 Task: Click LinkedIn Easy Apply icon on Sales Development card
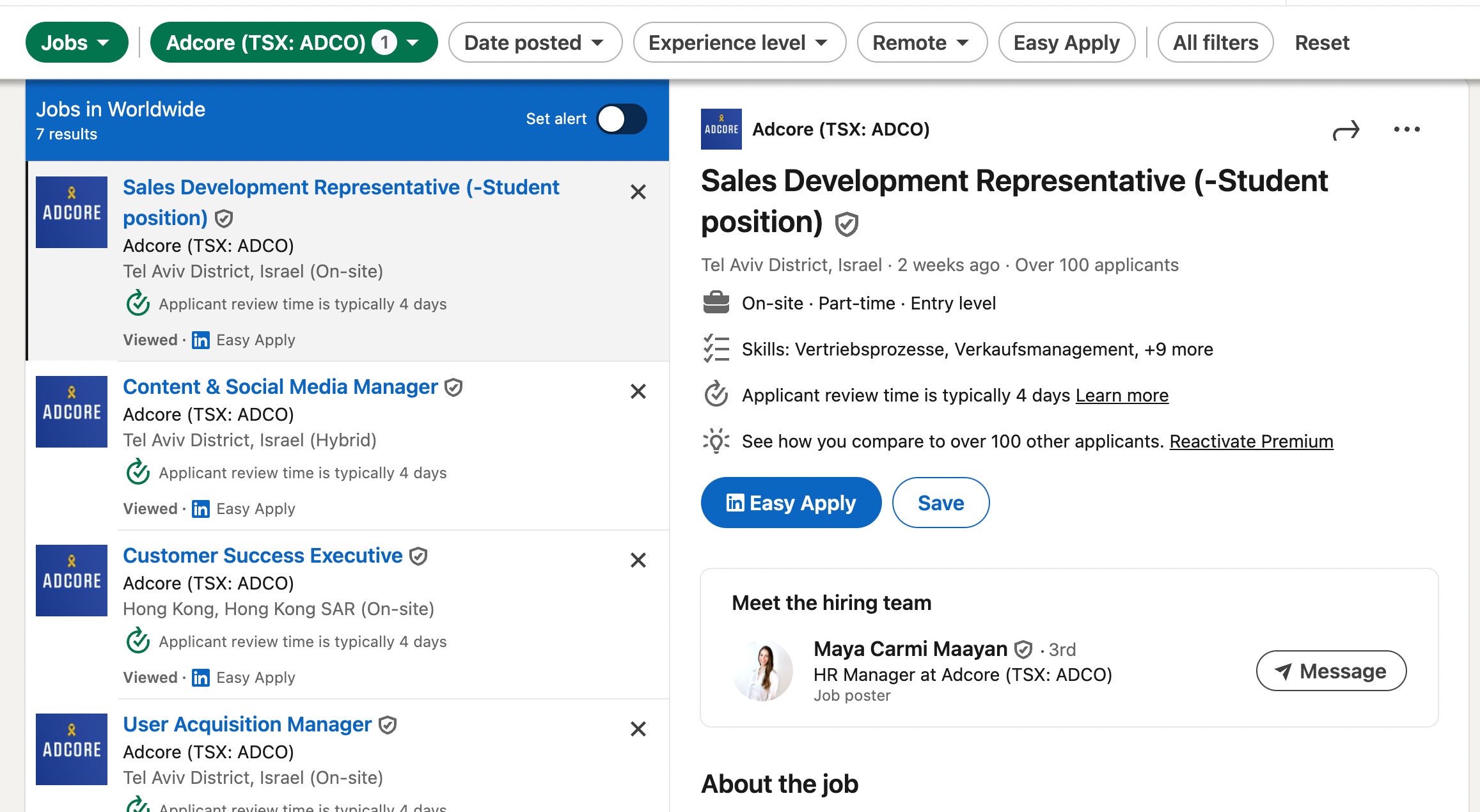(201, 340)
